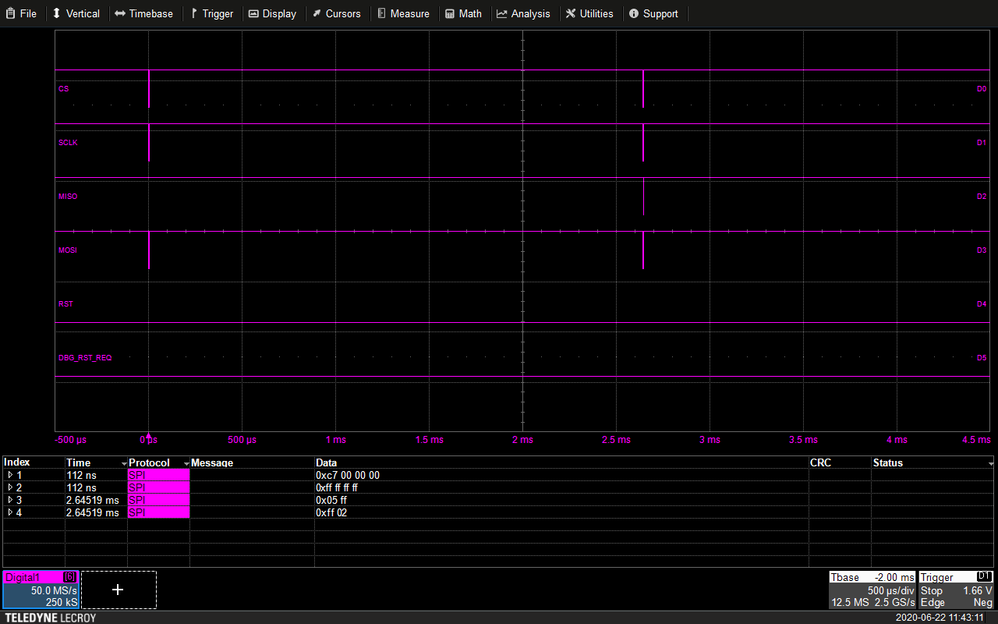Click the Cursors icon in menu bar
The height and width of the screenshot is (624, 998).
coord(316,14)
